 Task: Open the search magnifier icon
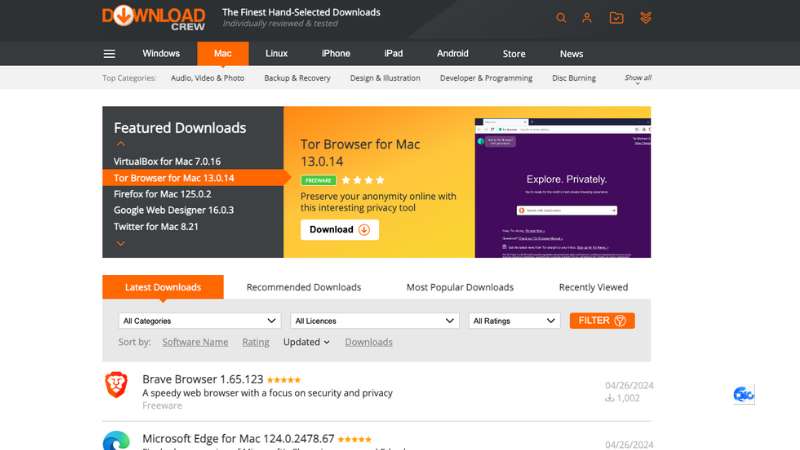point(561,18)
